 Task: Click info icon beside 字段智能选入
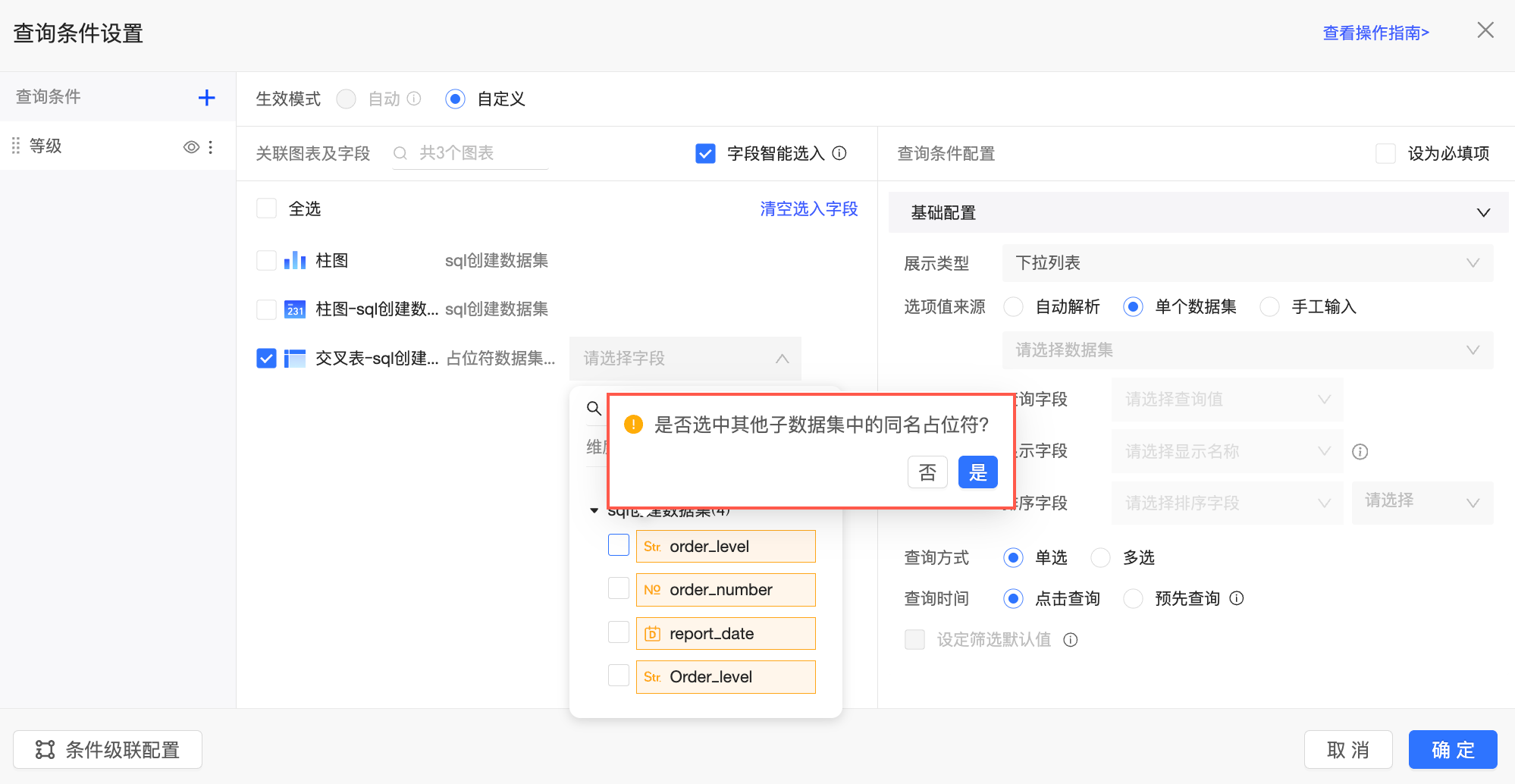(839, 153)
